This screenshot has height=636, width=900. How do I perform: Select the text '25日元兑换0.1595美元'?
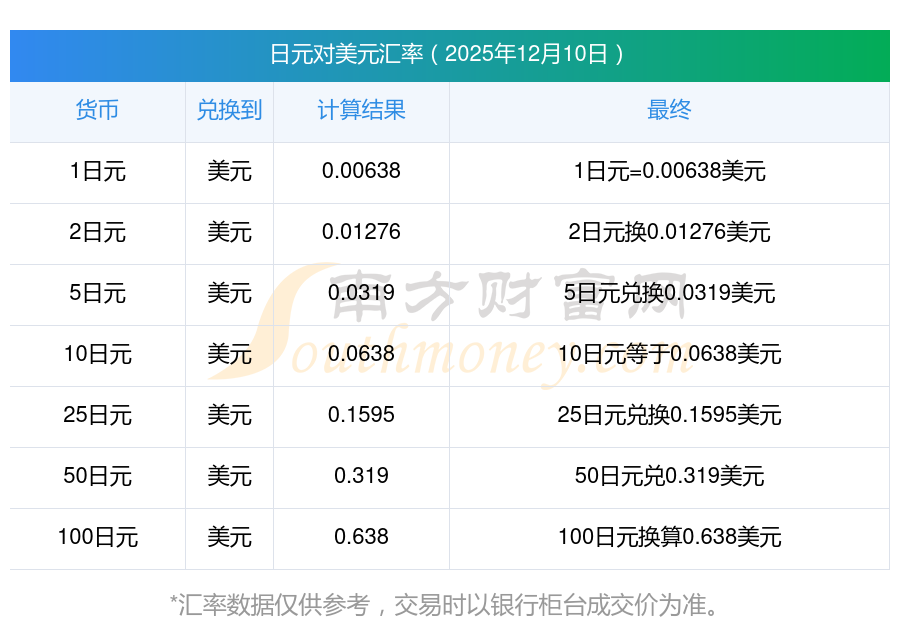click(669, 414)
